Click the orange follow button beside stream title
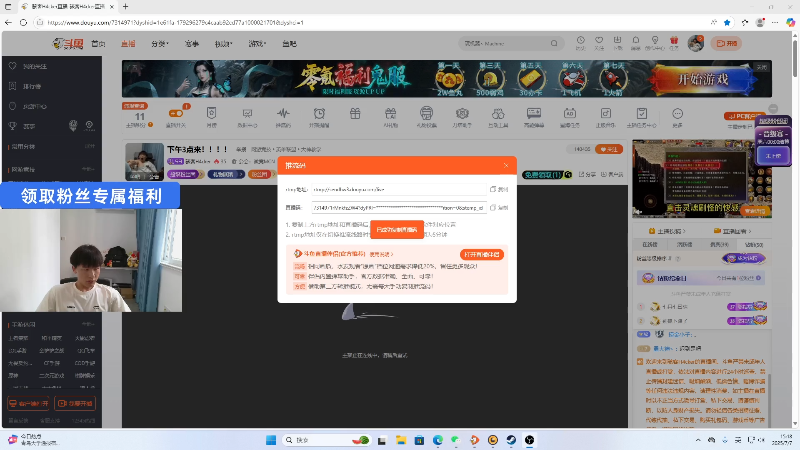 click(x=609, y=149)
